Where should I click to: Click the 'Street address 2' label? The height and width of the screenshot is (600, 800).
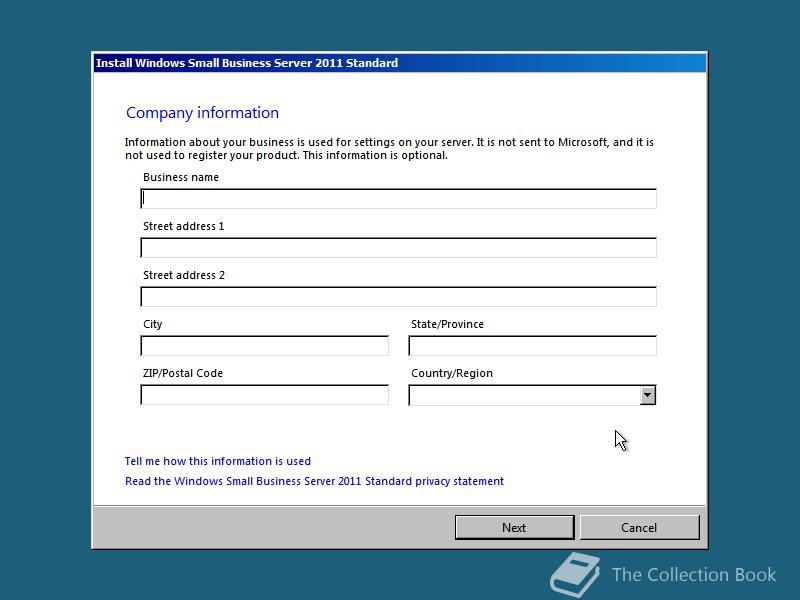coord(184,275)
